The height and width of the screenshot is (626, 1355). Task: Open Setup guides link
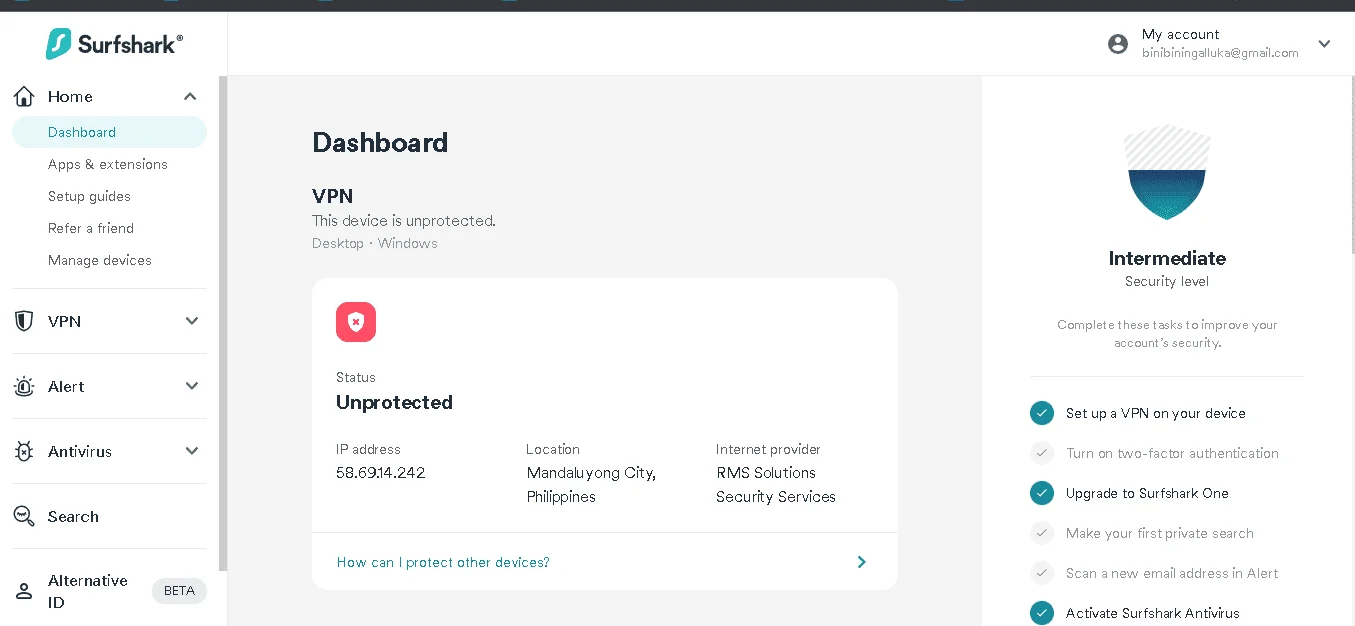pos(89,196)
